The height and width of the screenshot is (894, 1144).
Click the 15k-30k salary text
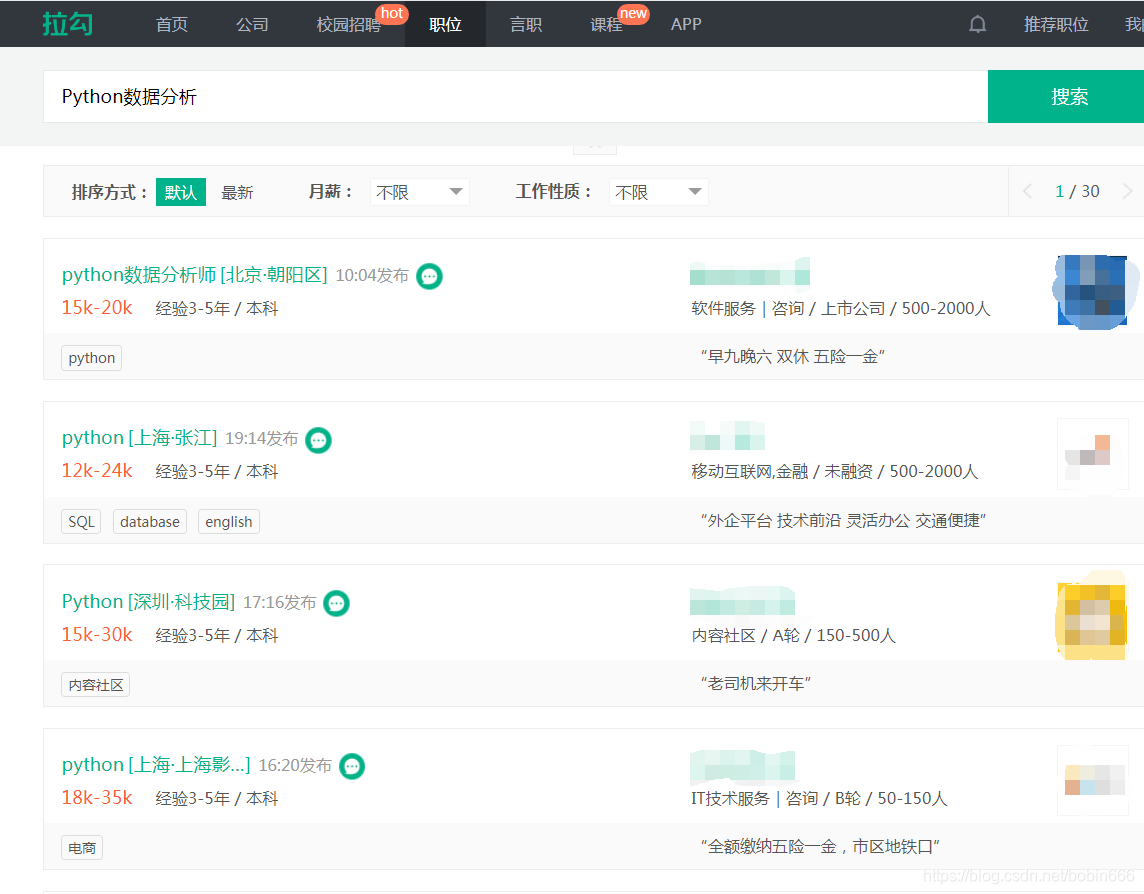[x=97, y=635]
